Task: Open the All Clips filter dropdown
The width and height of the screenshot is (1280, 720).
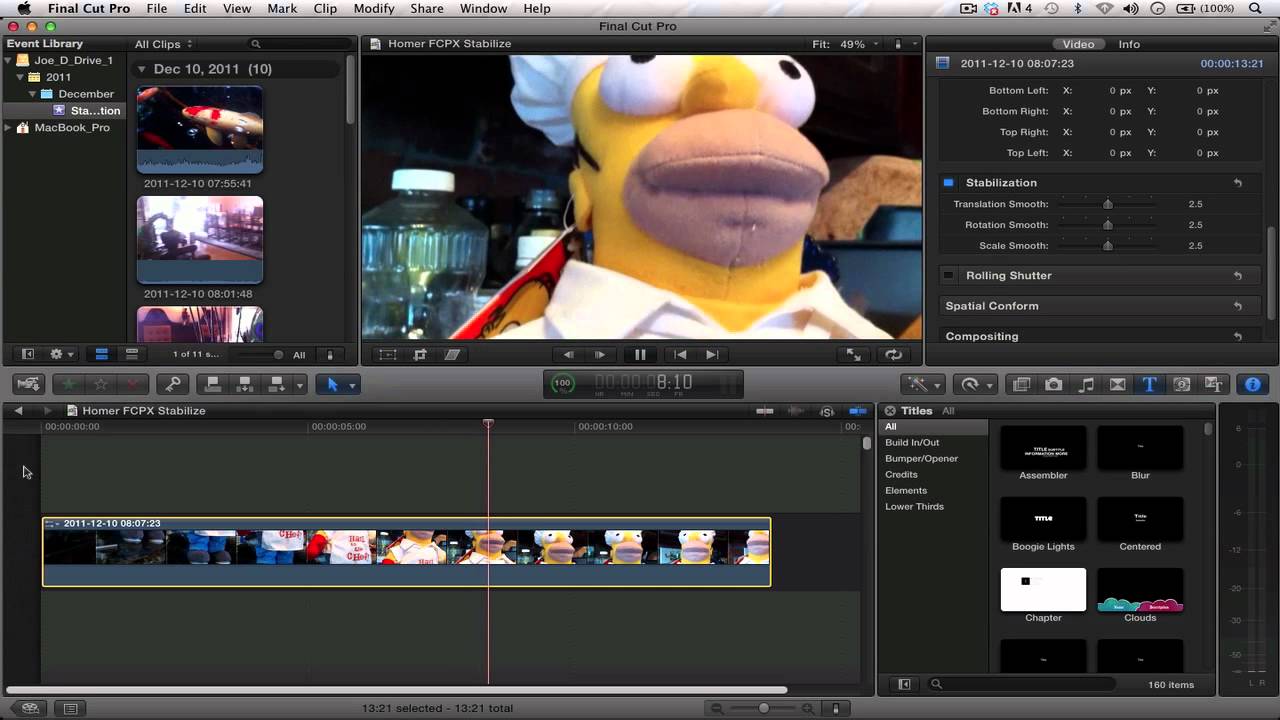Action: pyautogui.click(x=164, y=44)
